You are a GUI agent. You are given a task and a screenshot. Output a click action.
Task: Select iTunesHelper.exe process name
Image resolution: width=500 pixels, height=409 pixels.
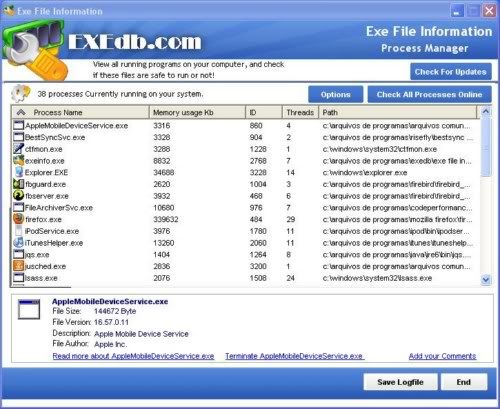tap(54, 243)
